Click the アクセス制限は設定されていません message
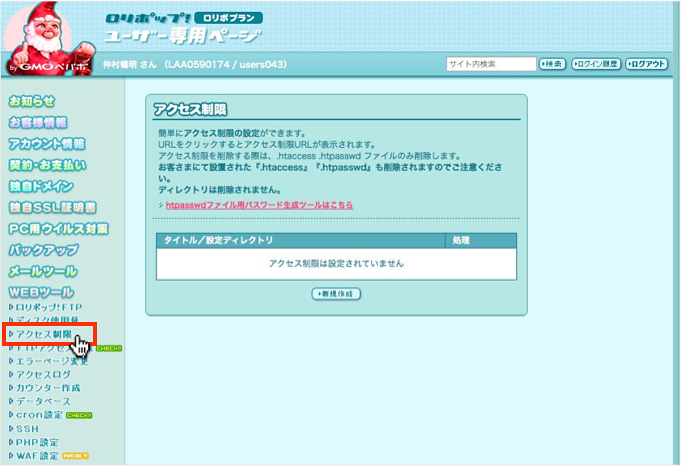The width and height of the screenshot is (681, 466). (x=336, y=264)
